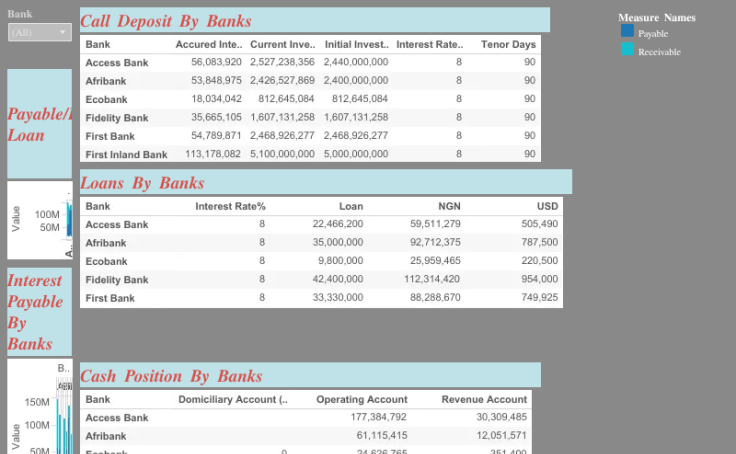Screen dimensions: 736x454
Task: Click the Measure Names legend title
Action: point(657,18)
